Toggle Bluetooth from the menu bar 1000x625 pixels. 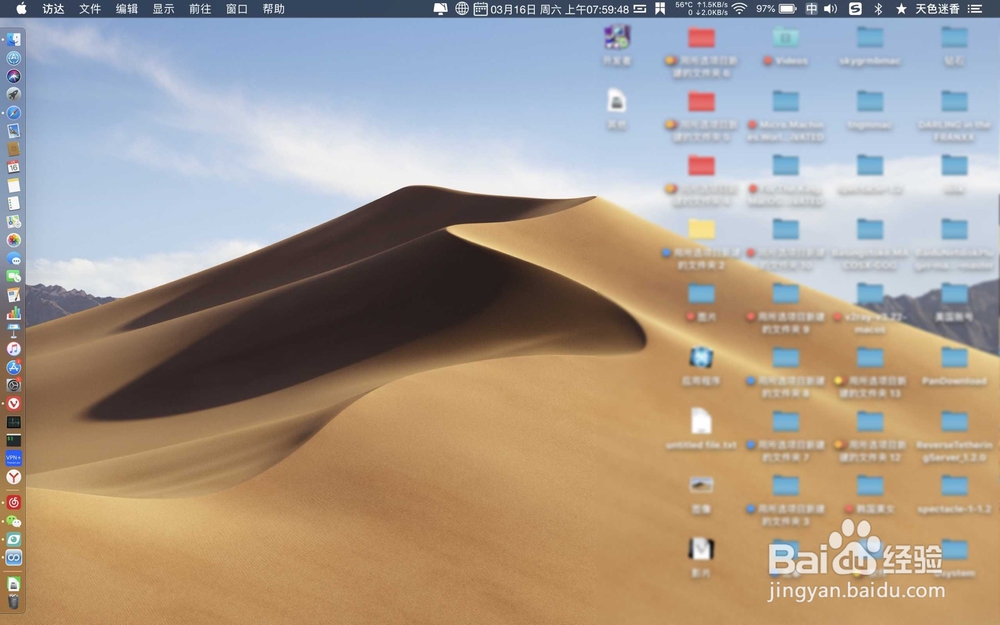point(876,10)
